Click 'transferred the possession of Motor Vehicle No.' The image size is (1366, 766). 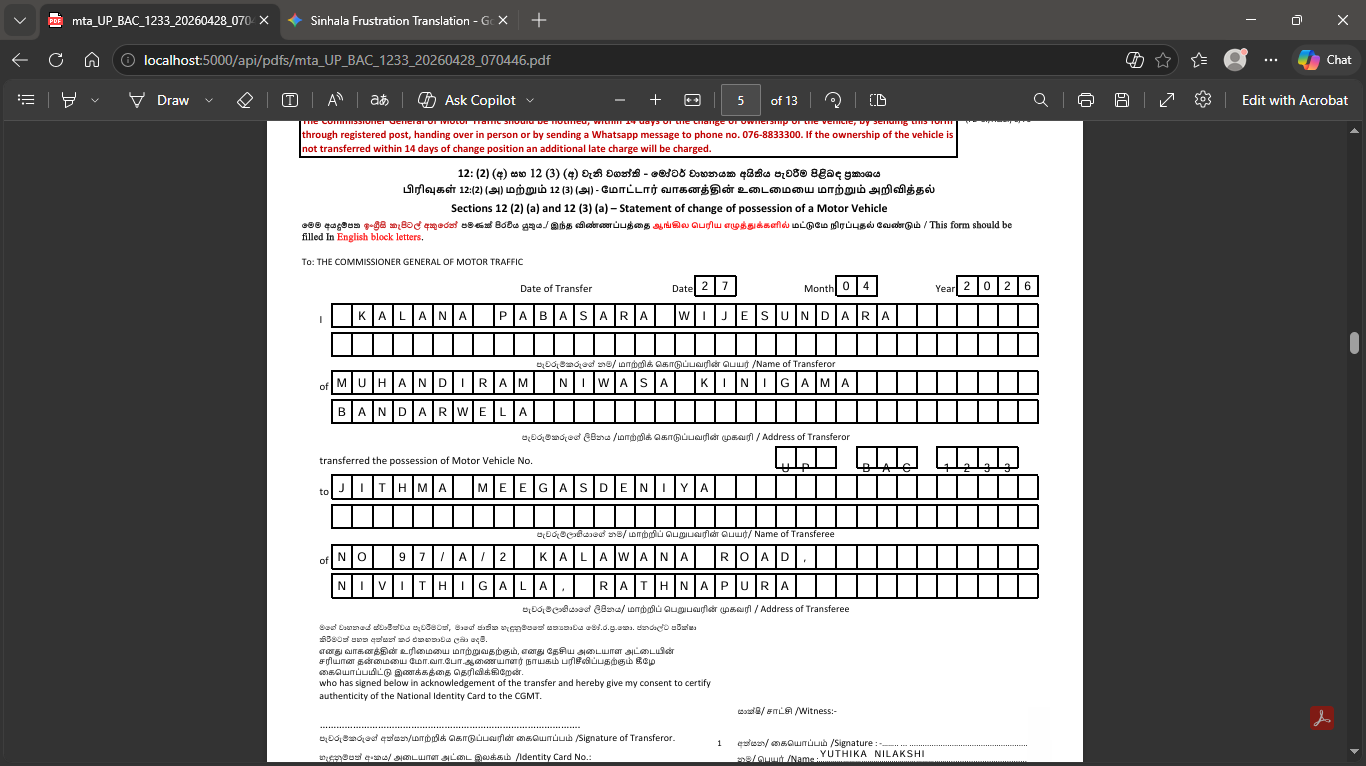pos(426,460)
